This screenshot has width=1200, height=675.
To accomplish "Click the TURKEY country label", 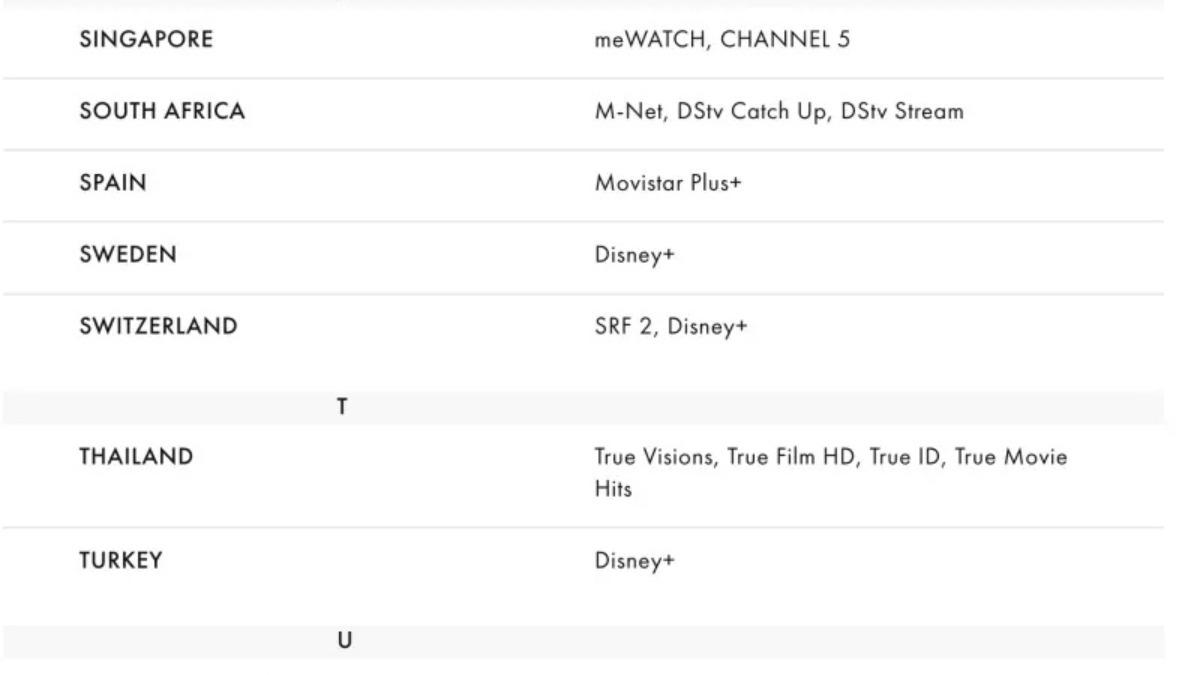I will pos(121,560).
